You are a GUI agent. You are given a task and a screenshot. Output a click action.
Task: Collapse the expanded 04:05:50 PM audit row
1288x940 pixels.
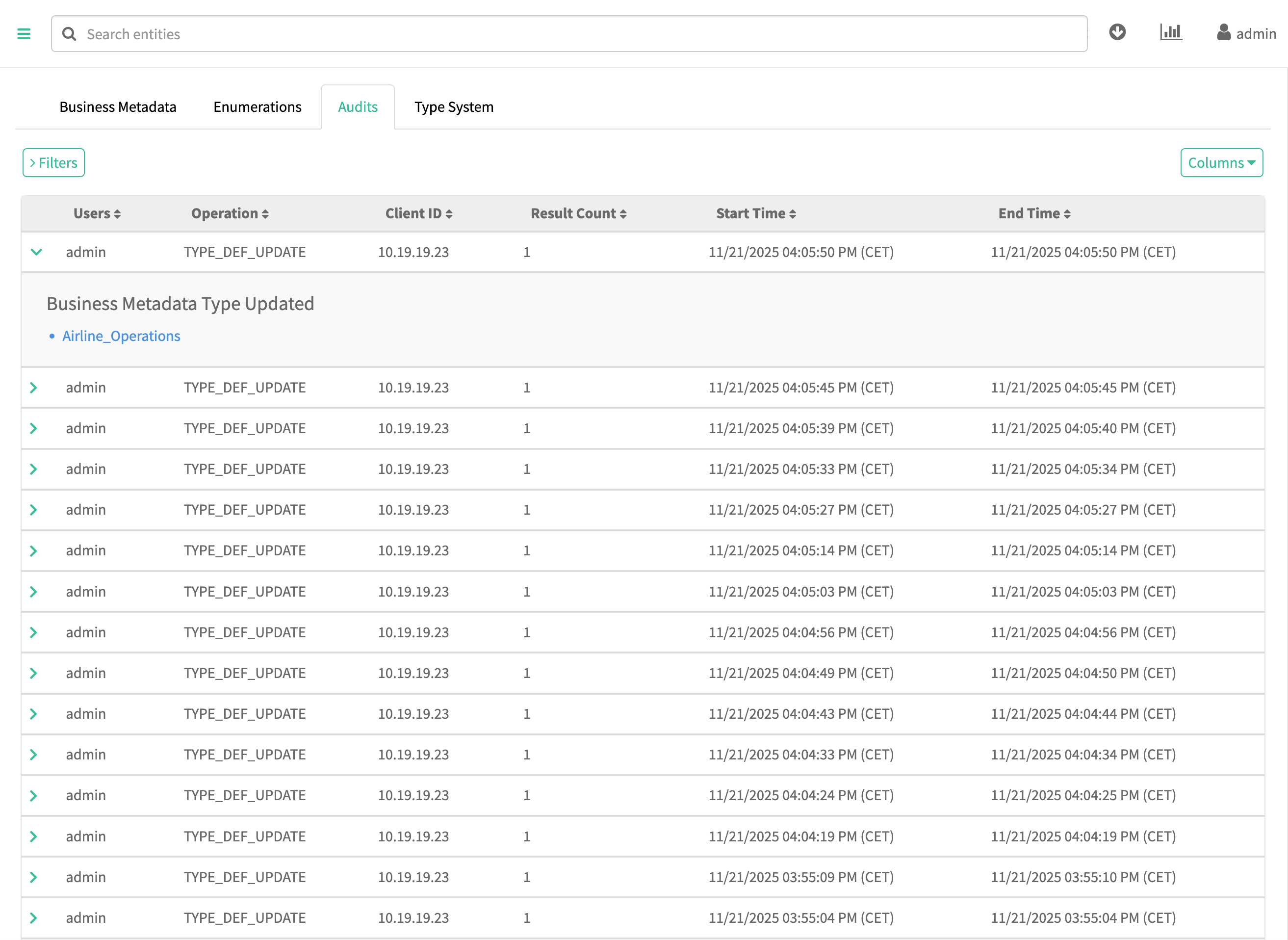click(36, 252)
